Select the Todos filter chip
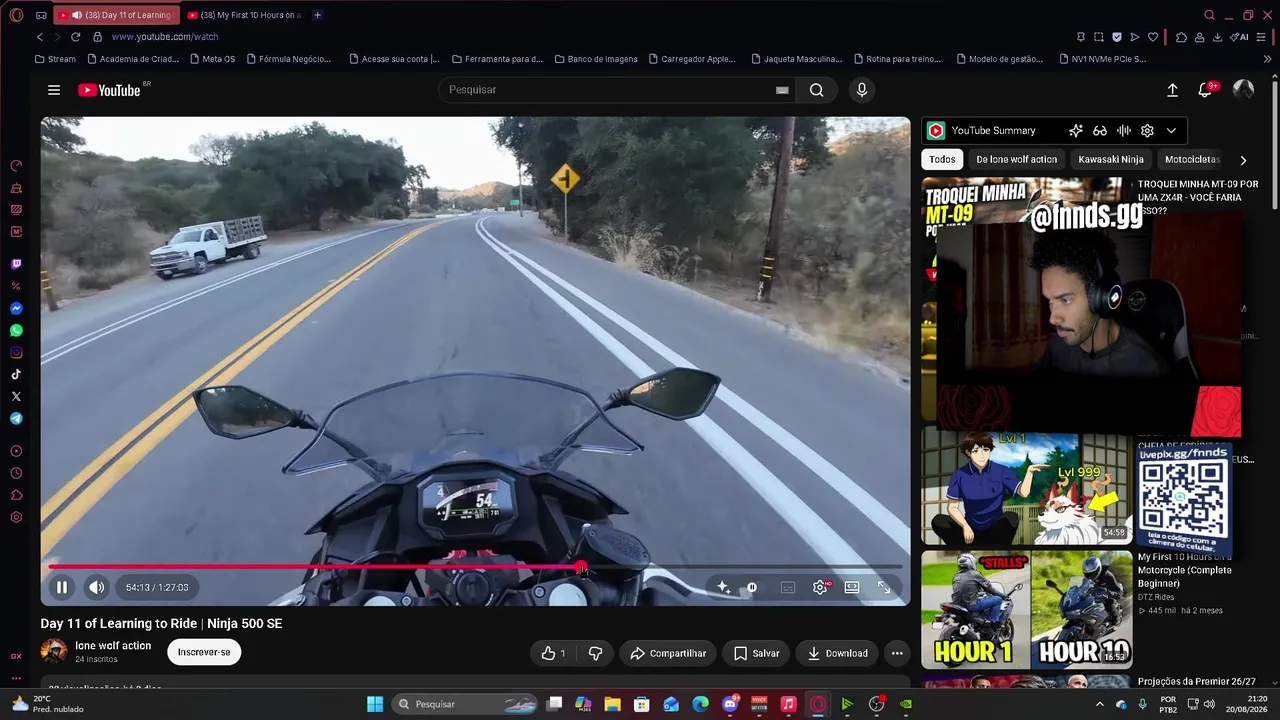The width and height of the screenshot is (1280, 720). tap(942, 159)
